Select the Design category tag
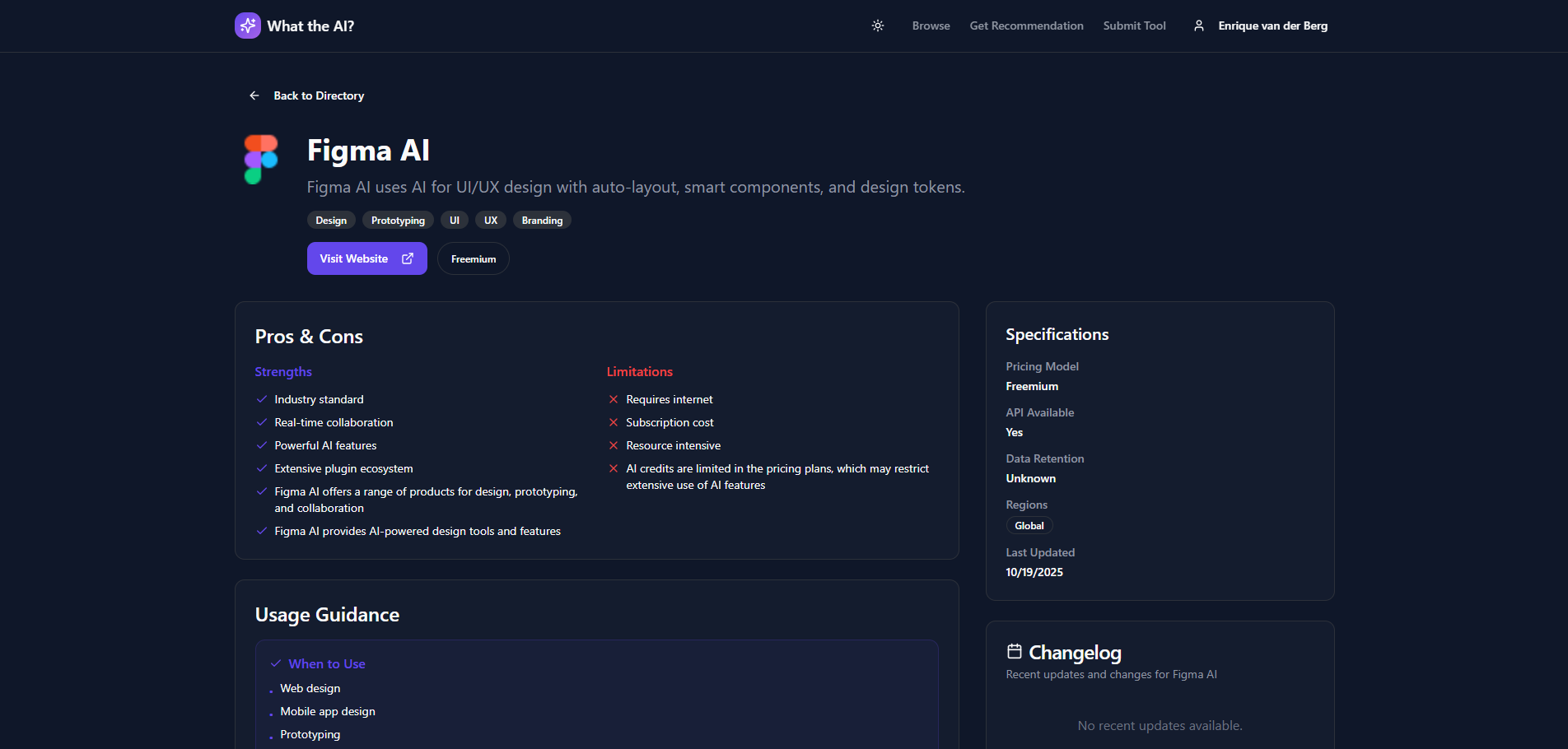The image size is (1568, 749). point(331,220)
